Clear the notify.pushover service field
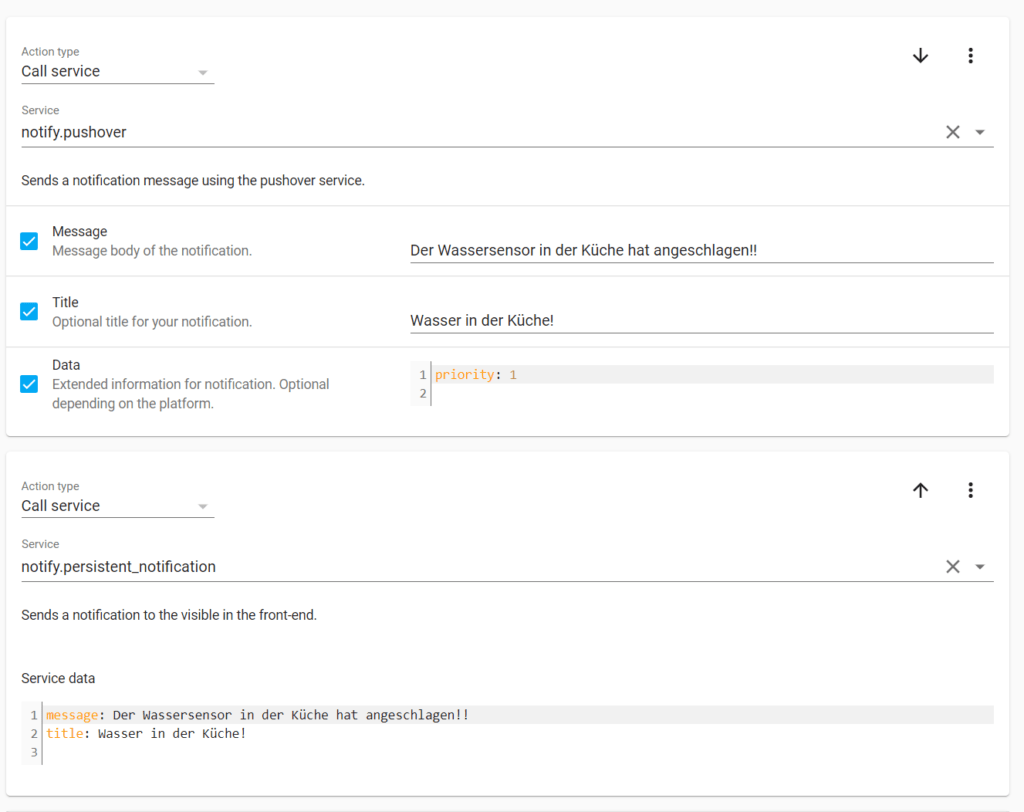This screenshot has width=1024, height=812. 953,132
